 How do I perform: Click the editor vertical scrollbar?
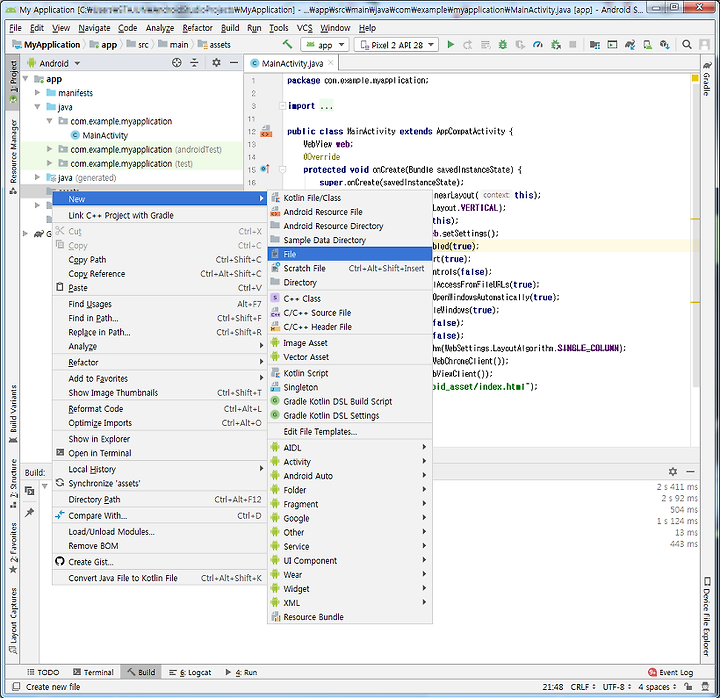pyautogui.click(x=696, y=236)
